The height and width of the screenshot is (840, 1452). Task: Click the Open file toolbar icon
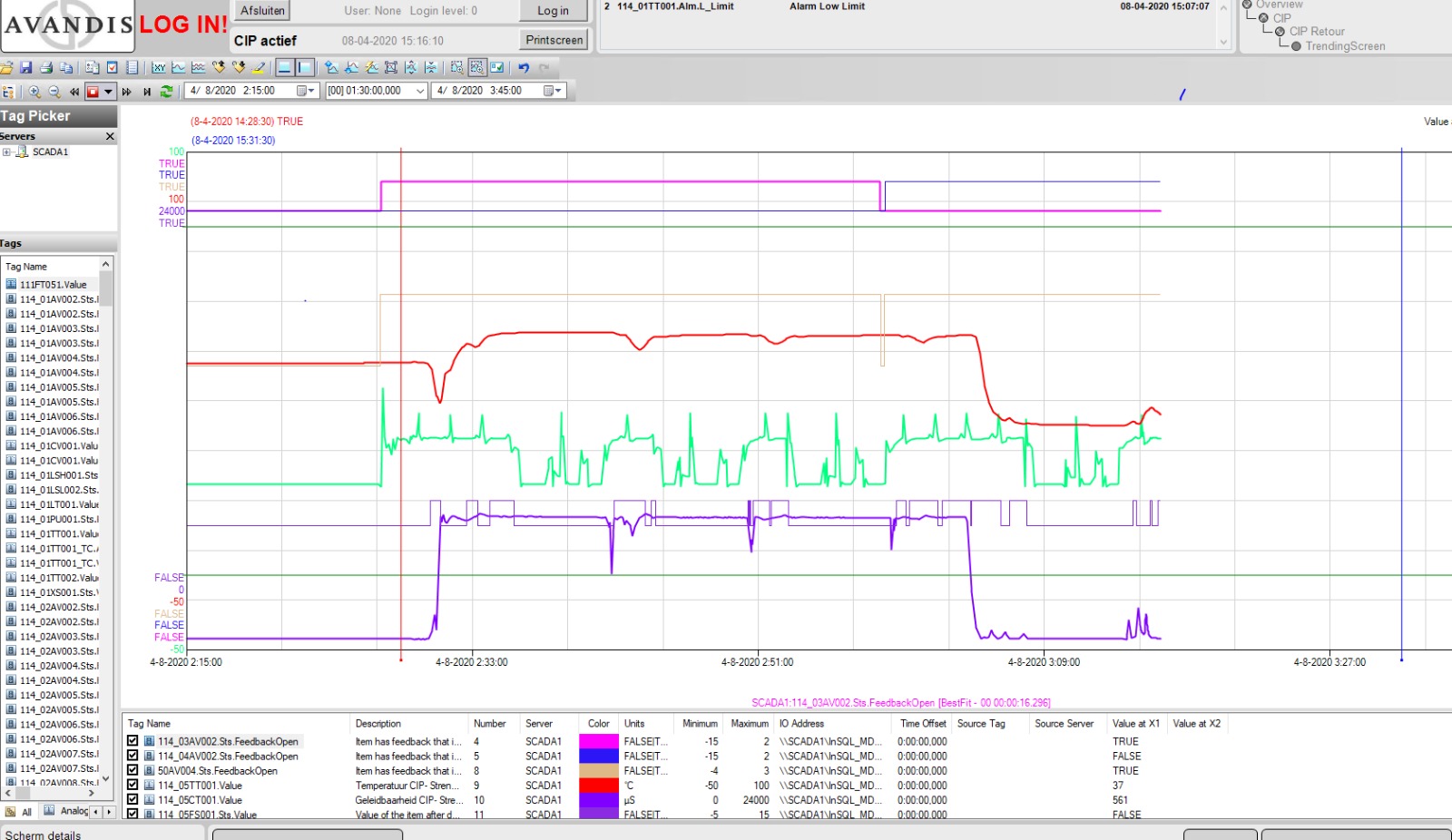point(6,68)
